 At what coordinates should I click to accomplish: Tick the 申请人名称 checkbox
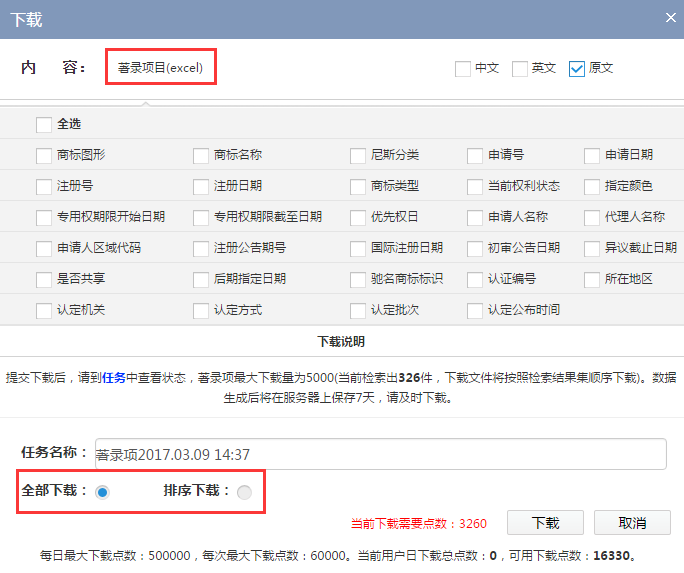(x=475, y=217)
